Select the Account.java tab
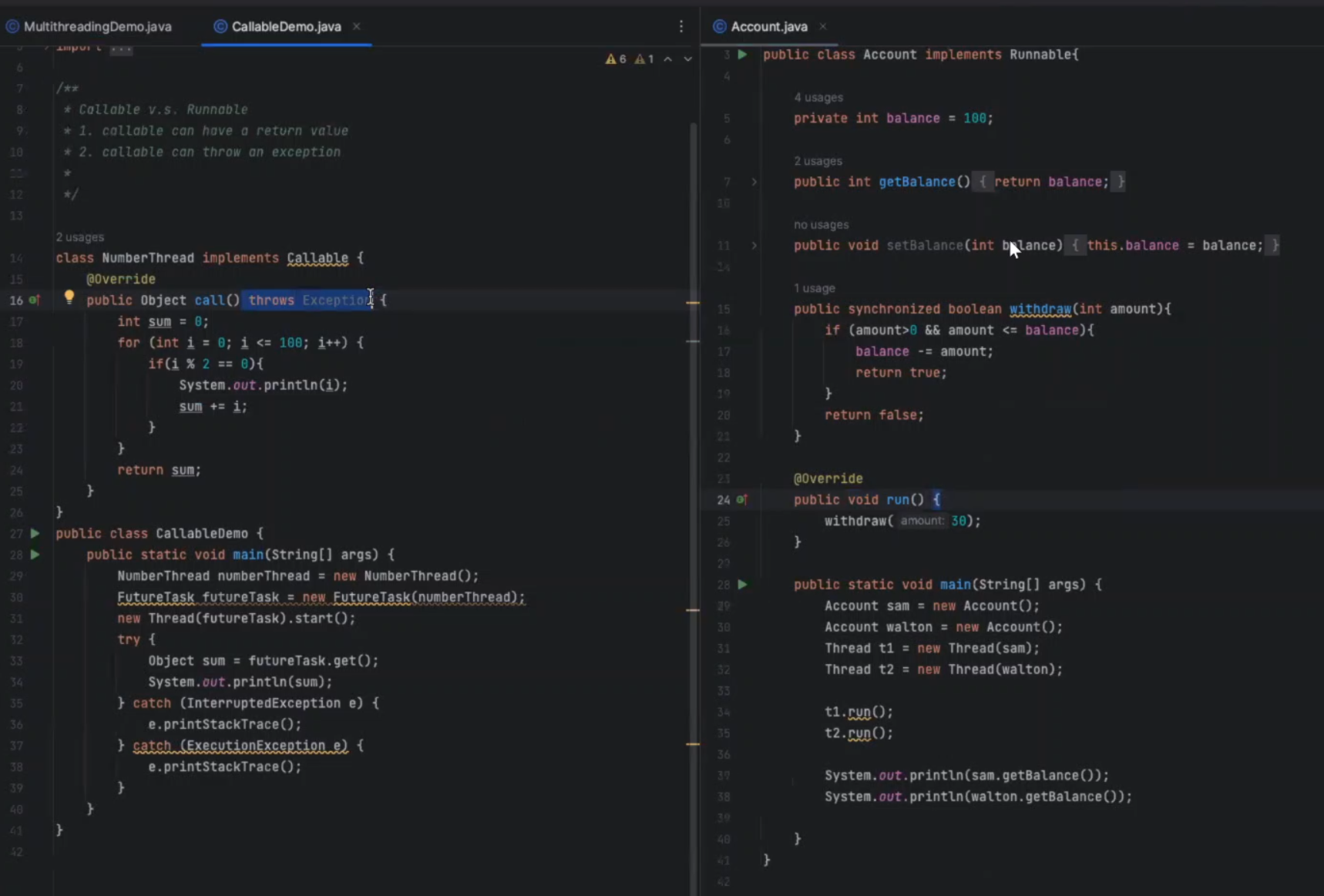 [x=768, y=27]
